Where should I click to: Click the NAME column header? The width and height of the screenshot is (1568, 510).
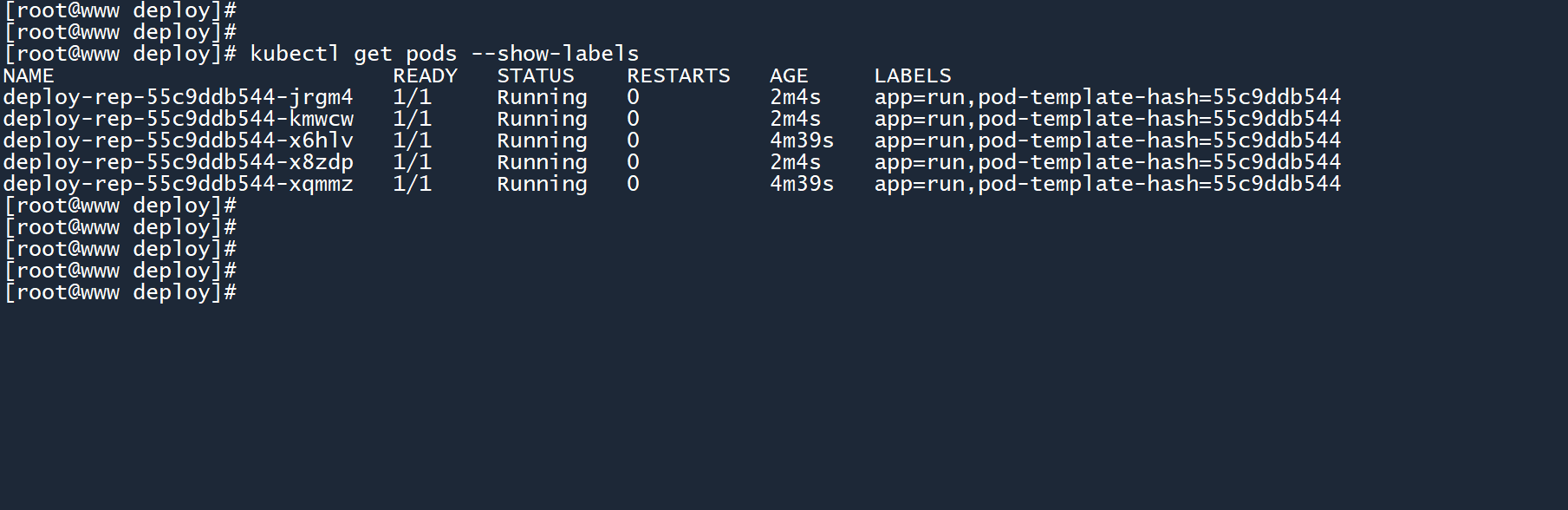(x=29, y=75)
